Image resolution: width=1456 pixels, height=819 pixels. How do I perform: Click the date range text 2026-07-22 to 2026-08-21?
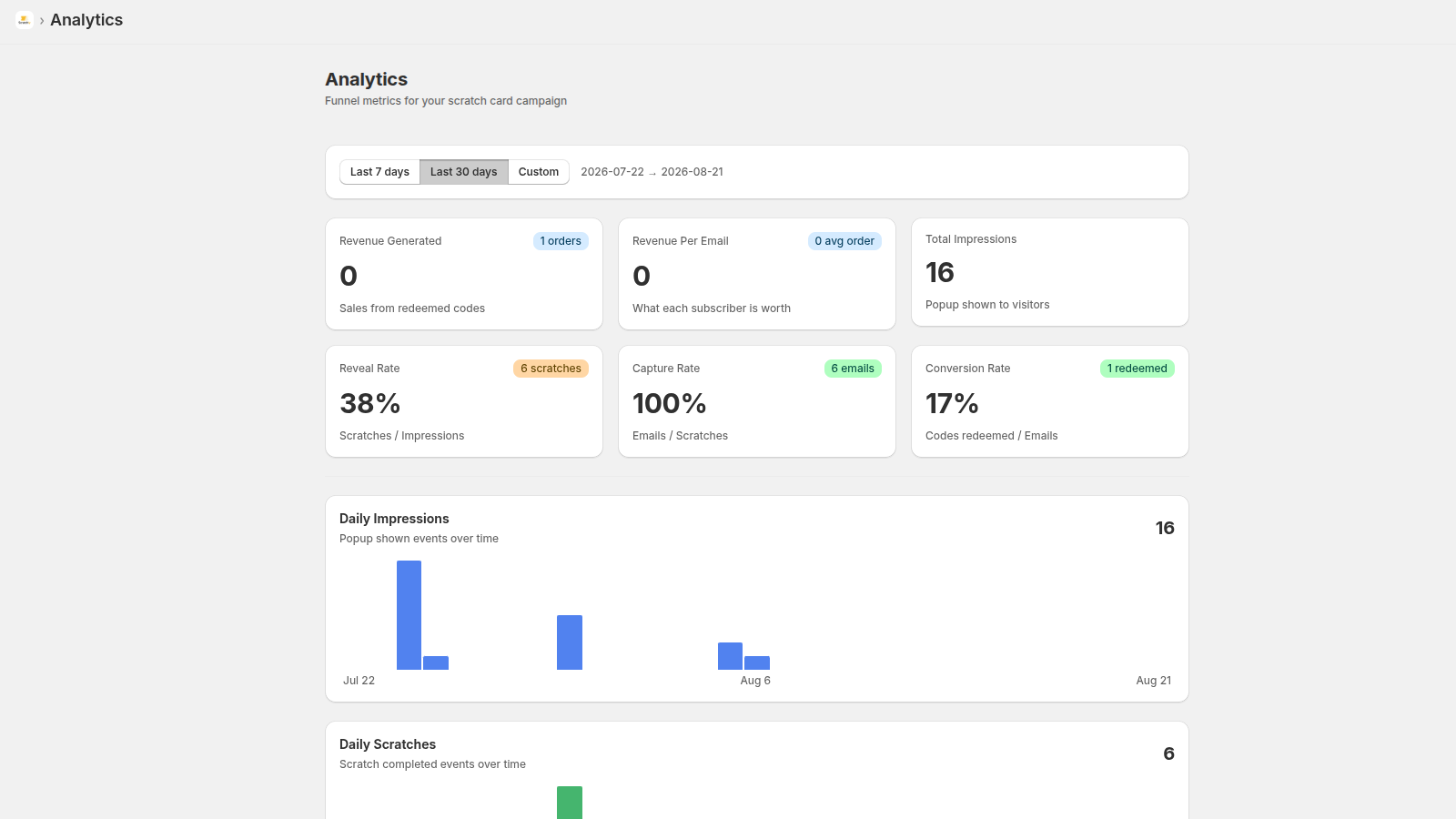tap(652, 172)
